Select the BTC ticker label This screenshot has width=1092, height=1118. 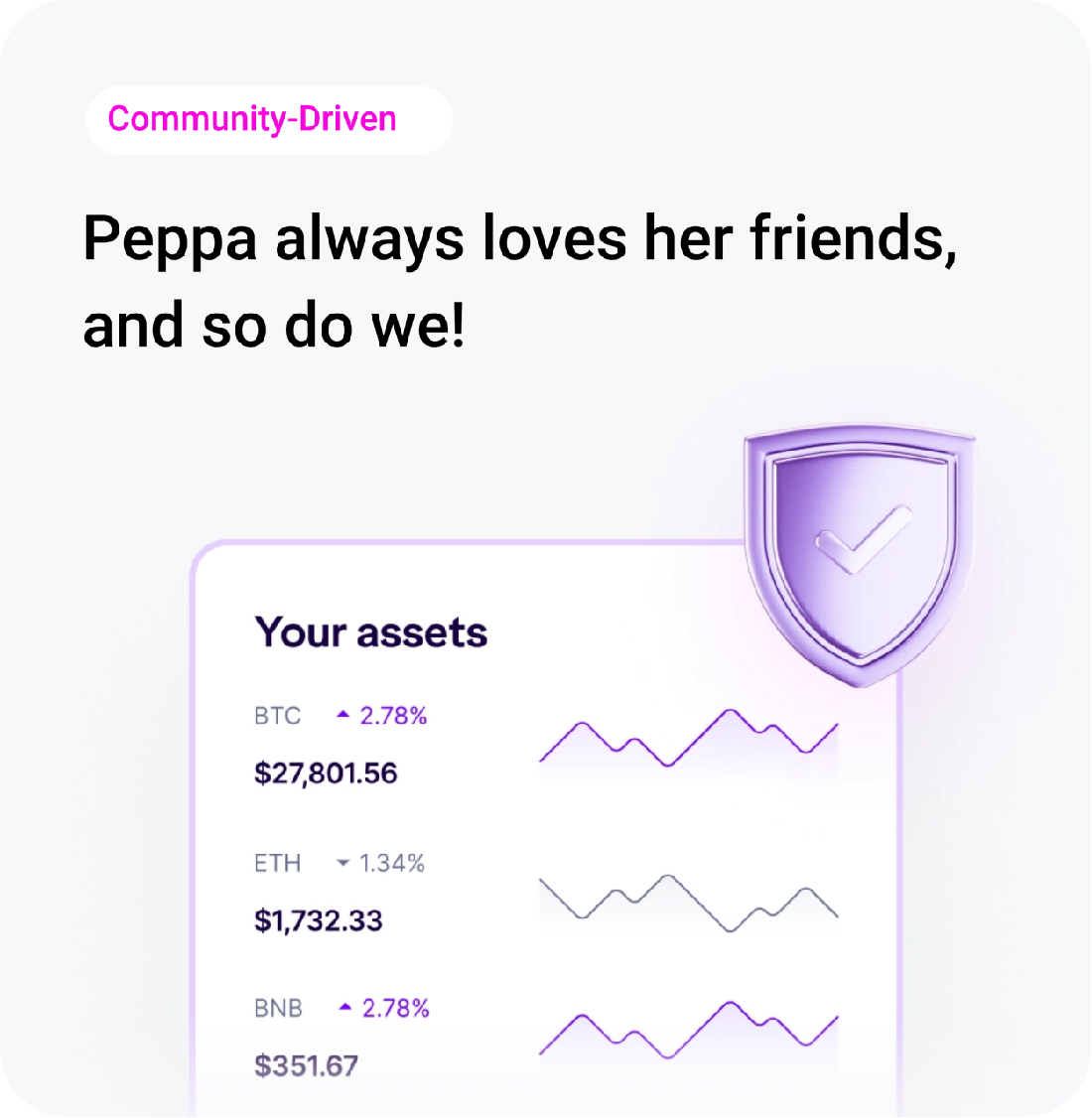[x=278, y=715]
